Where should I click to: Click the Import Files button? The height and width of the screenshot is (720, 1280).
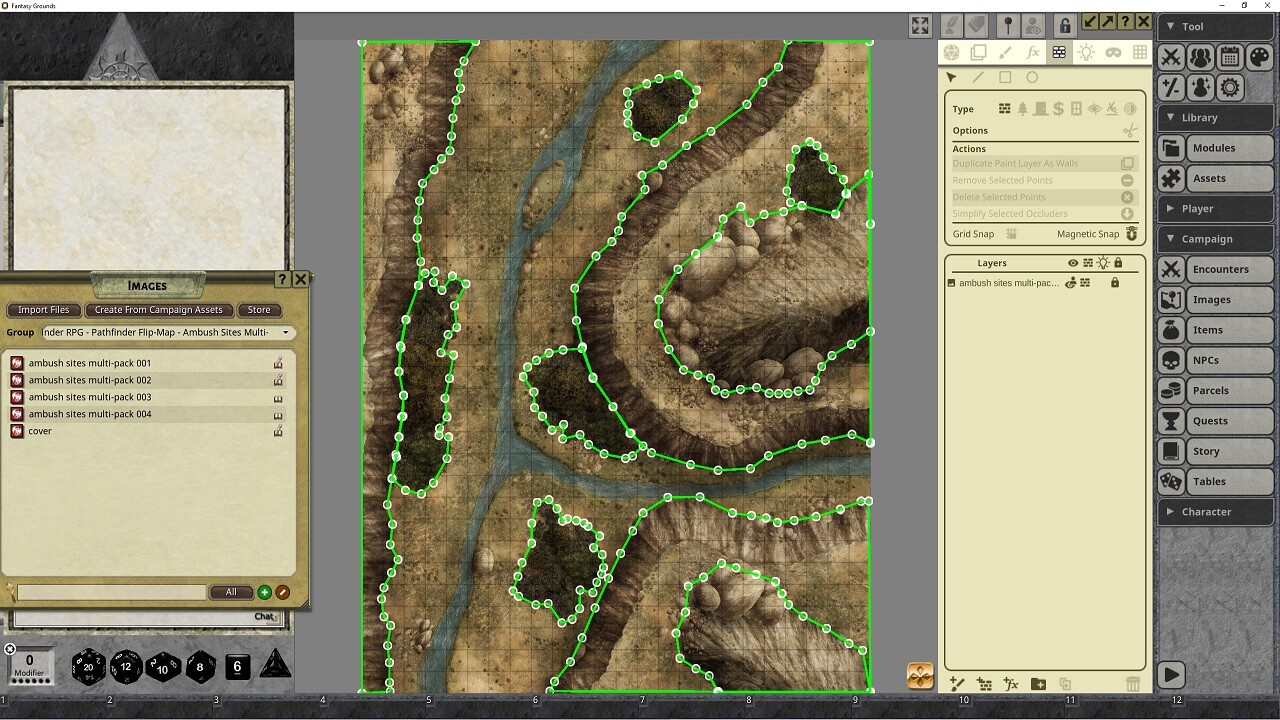[x=43, y=310]
